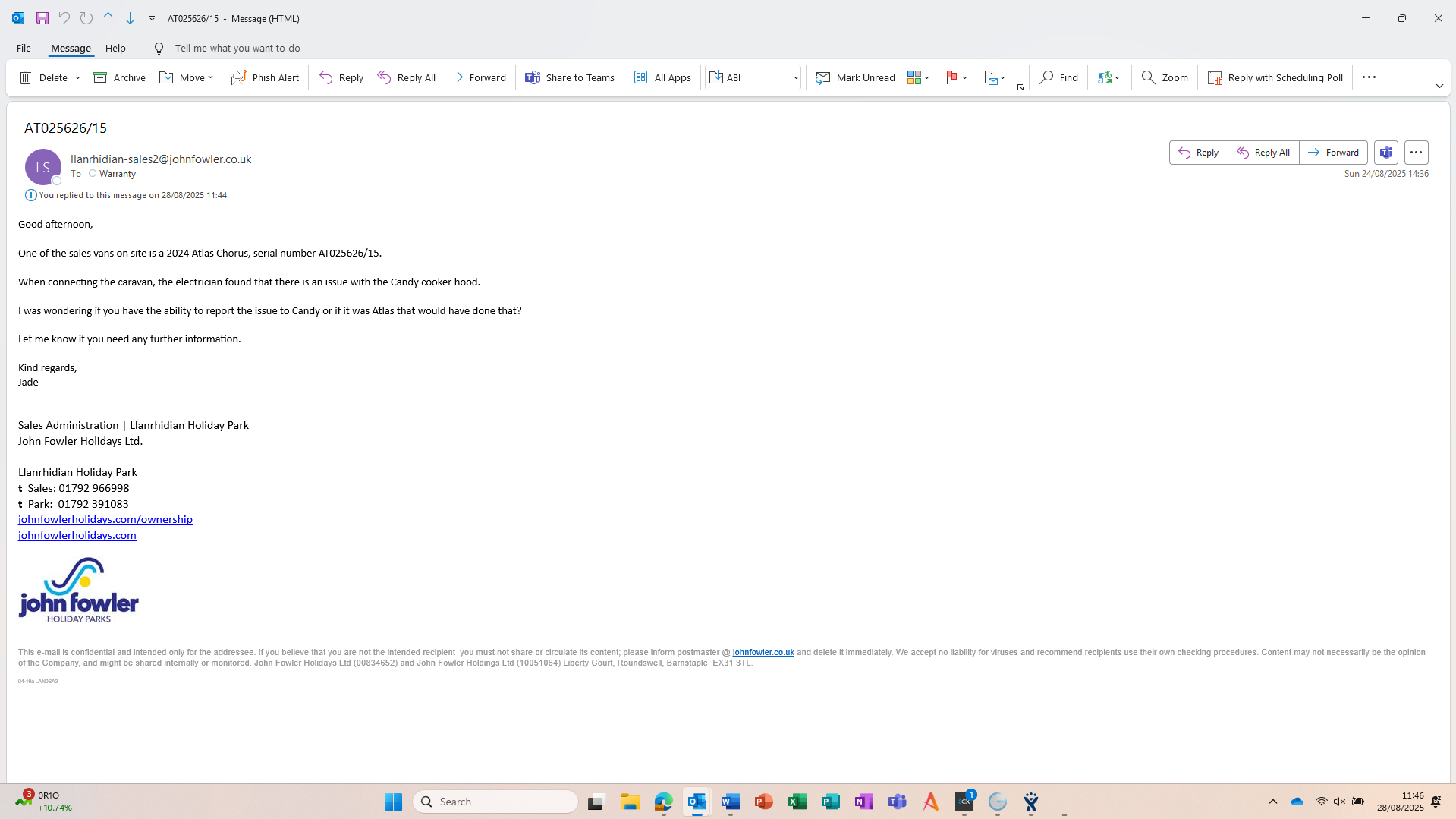The image size is (1456, 819).
Task: Open Task View from the taskbar
Action: pyautogui.click(x=596, y=802)
